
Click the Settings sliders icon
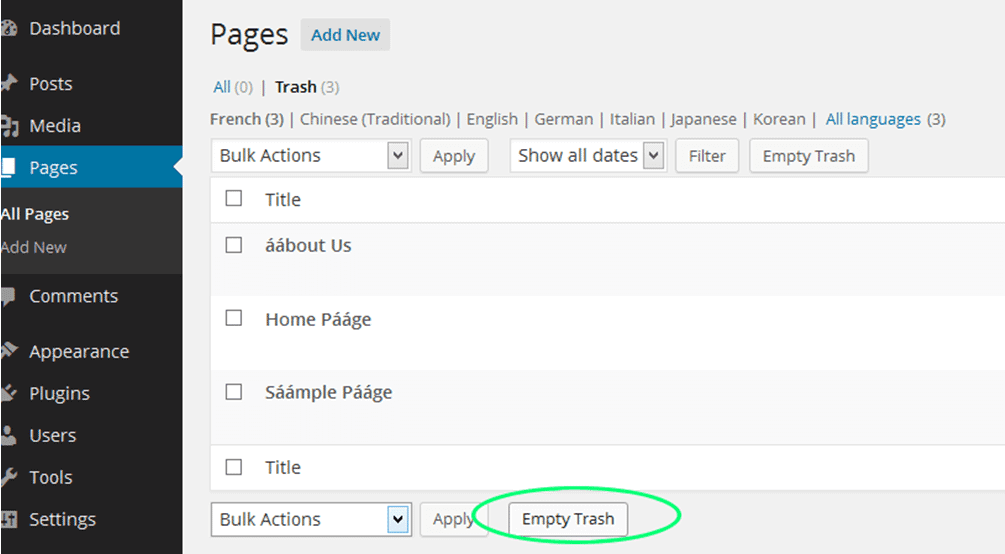[x=8, y=519]
